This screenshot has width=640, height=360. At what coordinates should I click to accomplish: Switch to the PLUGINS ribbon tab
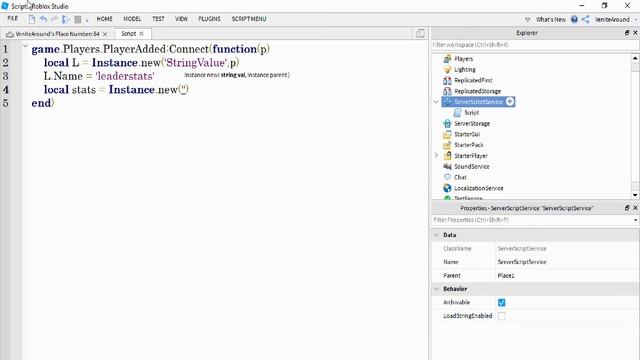point(209,19)
